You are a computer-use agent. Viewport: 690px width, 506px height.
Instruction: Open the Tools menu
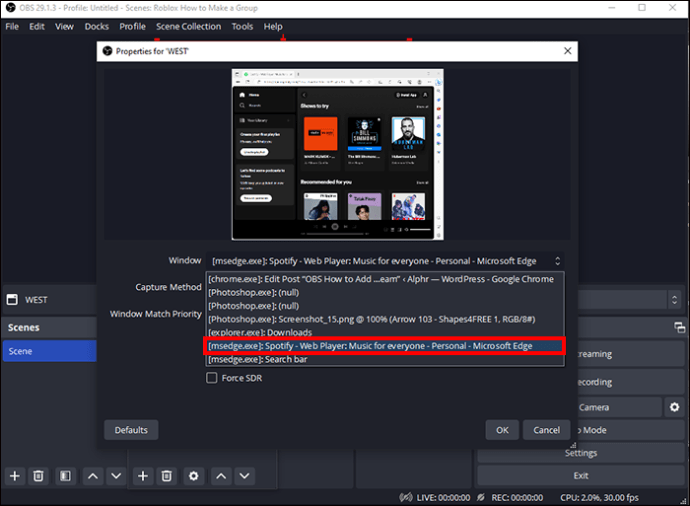click(x=242, y=26)
